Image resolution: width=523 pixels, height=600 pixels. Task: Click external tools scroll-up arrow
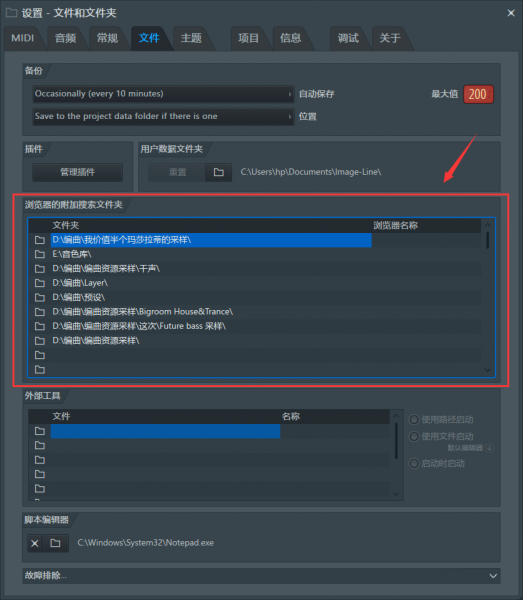(x=396, y=416)
